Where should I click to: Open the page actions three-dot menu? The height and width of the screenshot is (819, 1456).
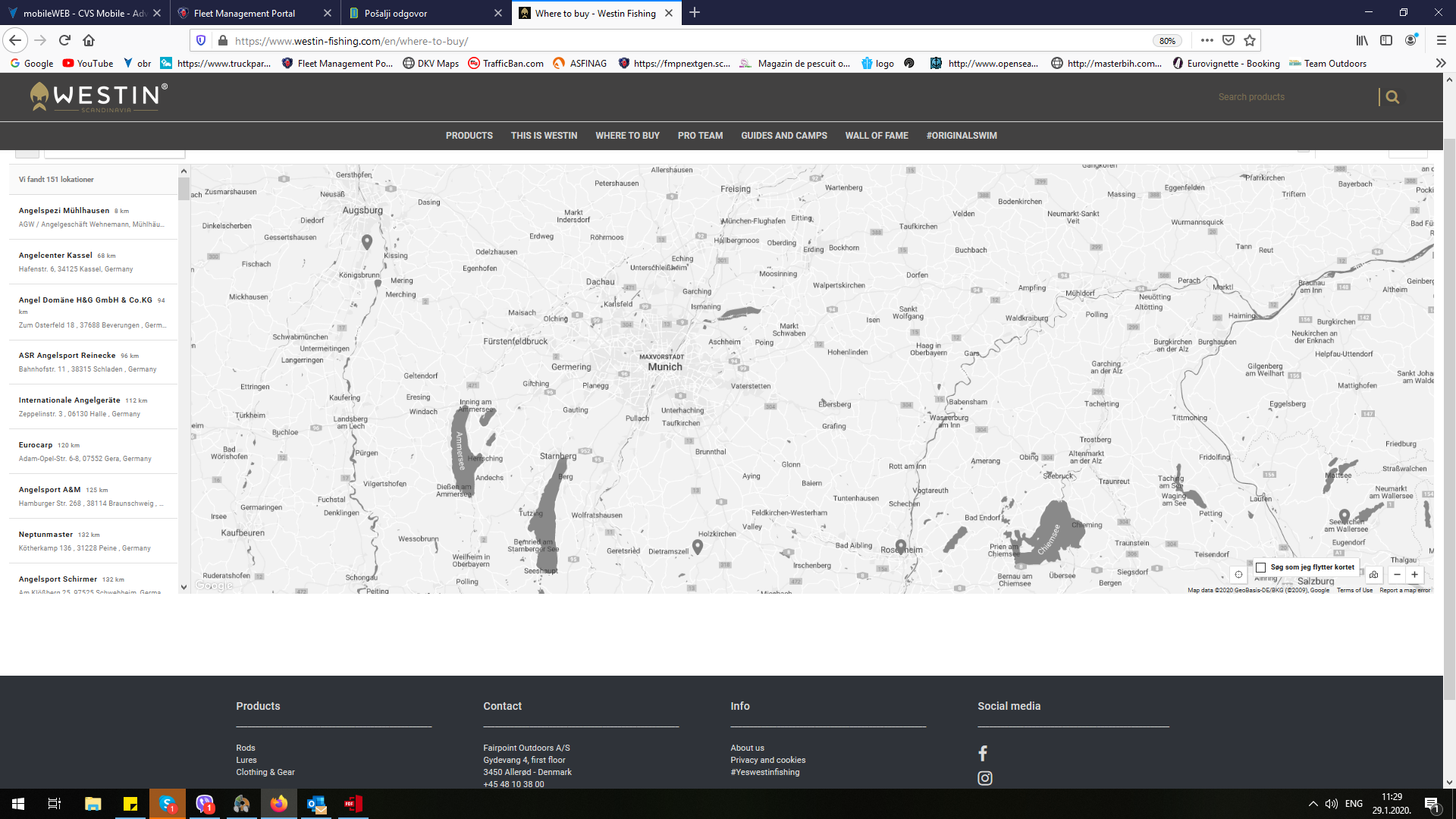1207,40
